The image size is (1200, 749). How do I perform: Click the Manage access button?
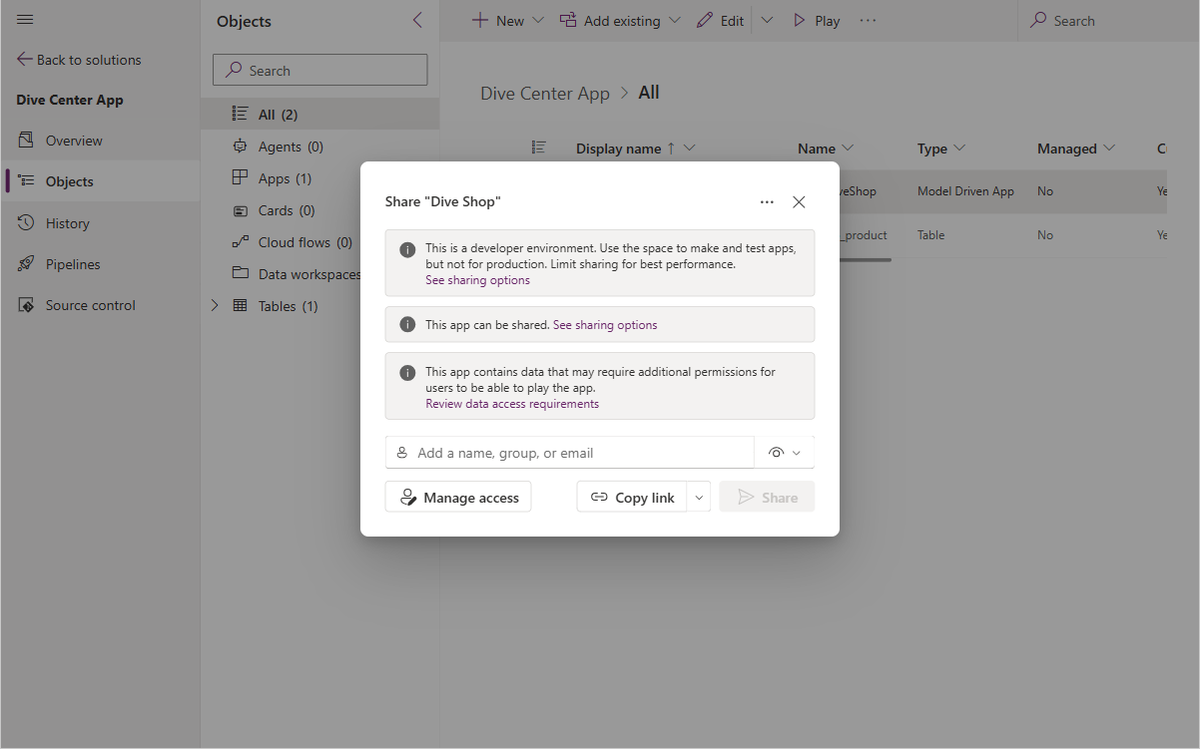(458, 497)
